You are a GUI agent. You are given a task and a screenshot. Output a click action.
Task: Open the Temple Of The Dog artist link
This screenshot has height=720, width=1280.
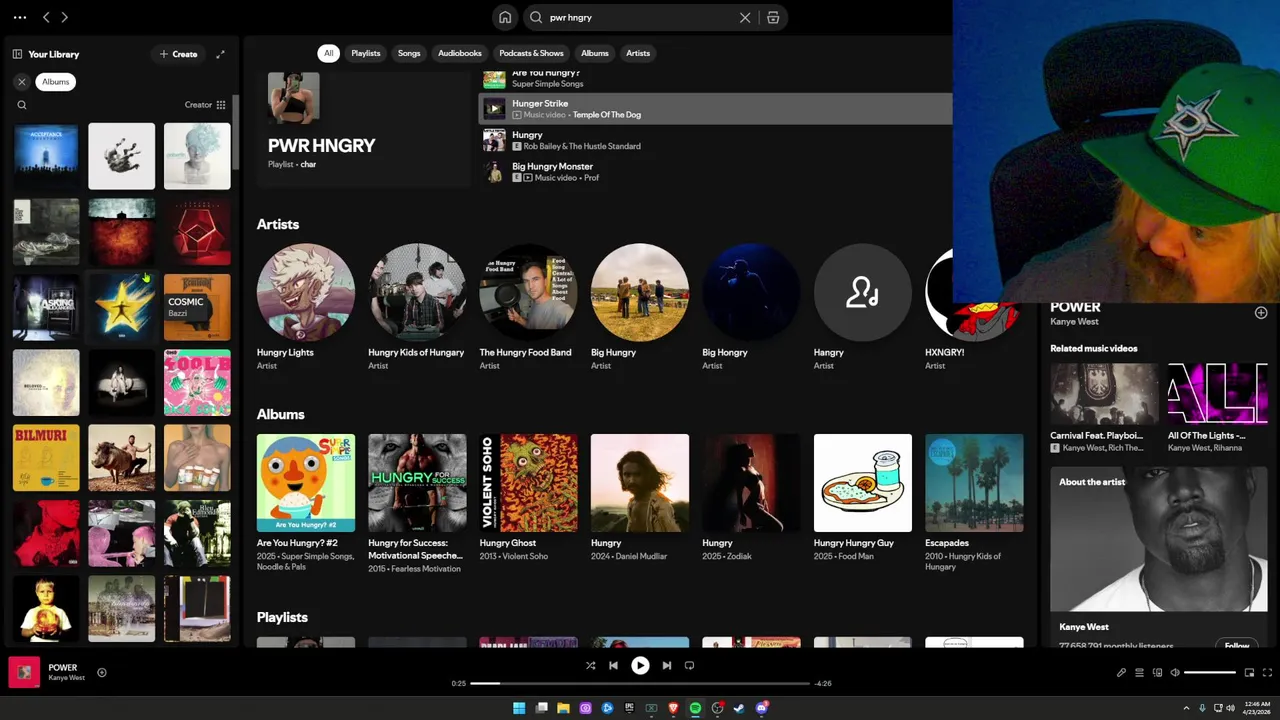click(x=607, y=115)
